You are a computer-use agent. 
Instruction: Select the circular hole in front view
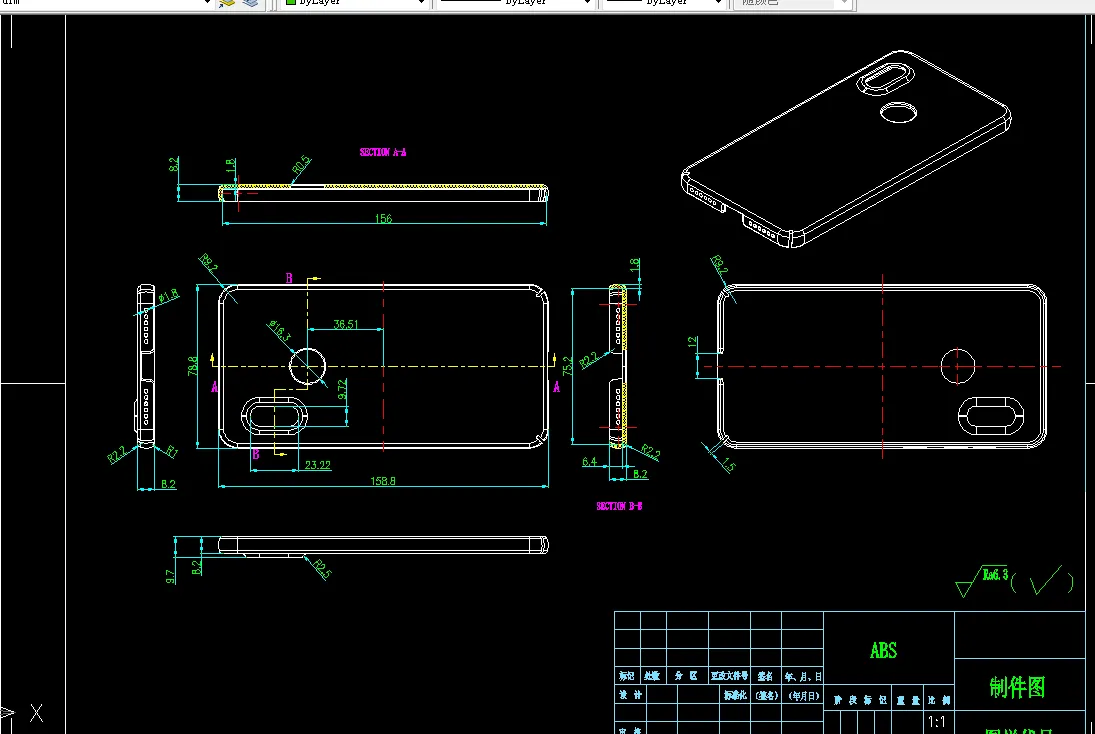pos(307,366)
